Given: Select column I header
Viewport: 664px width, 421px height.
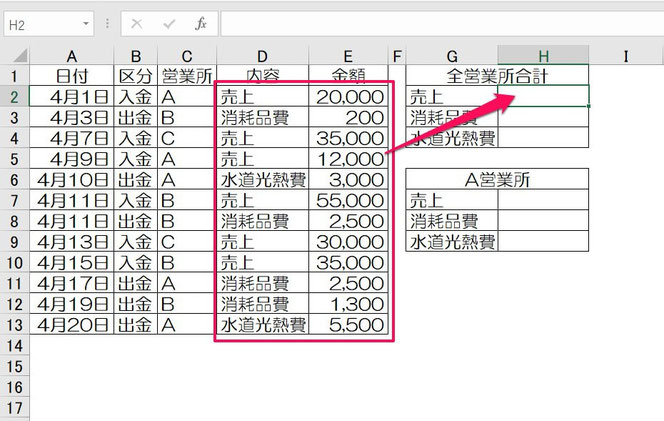Looking at the screenshot, I should coord(626,55).
